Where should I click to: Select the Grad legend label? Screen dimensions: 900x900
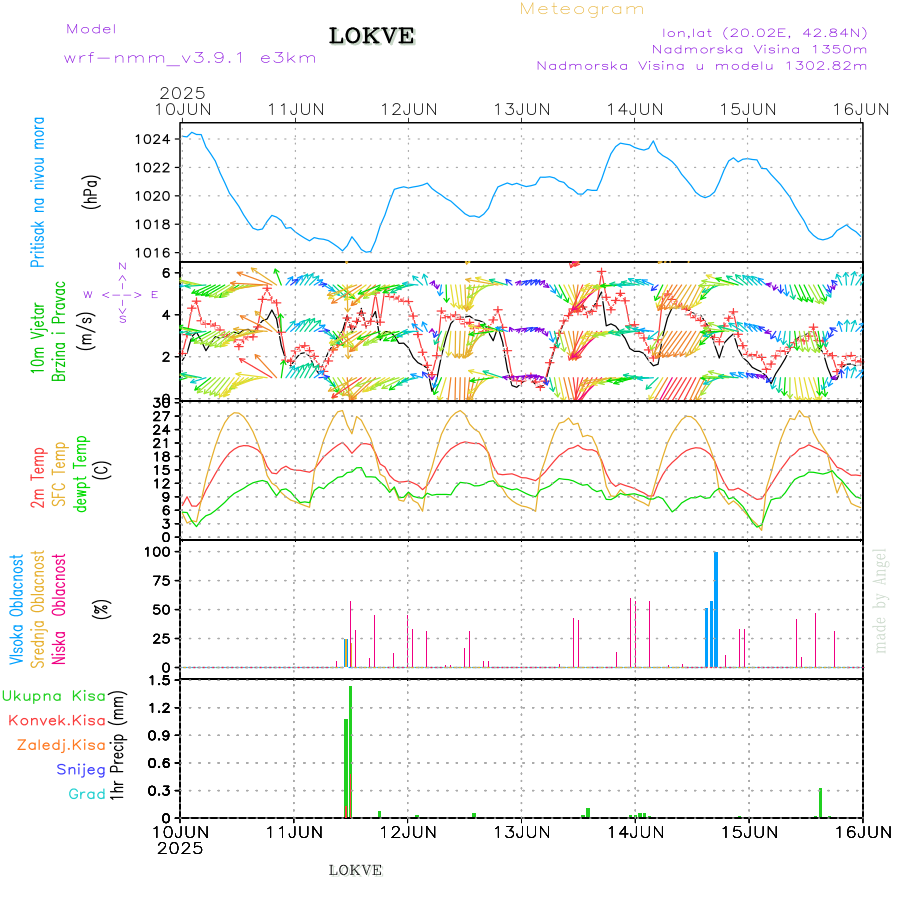(x=87, y=795)
